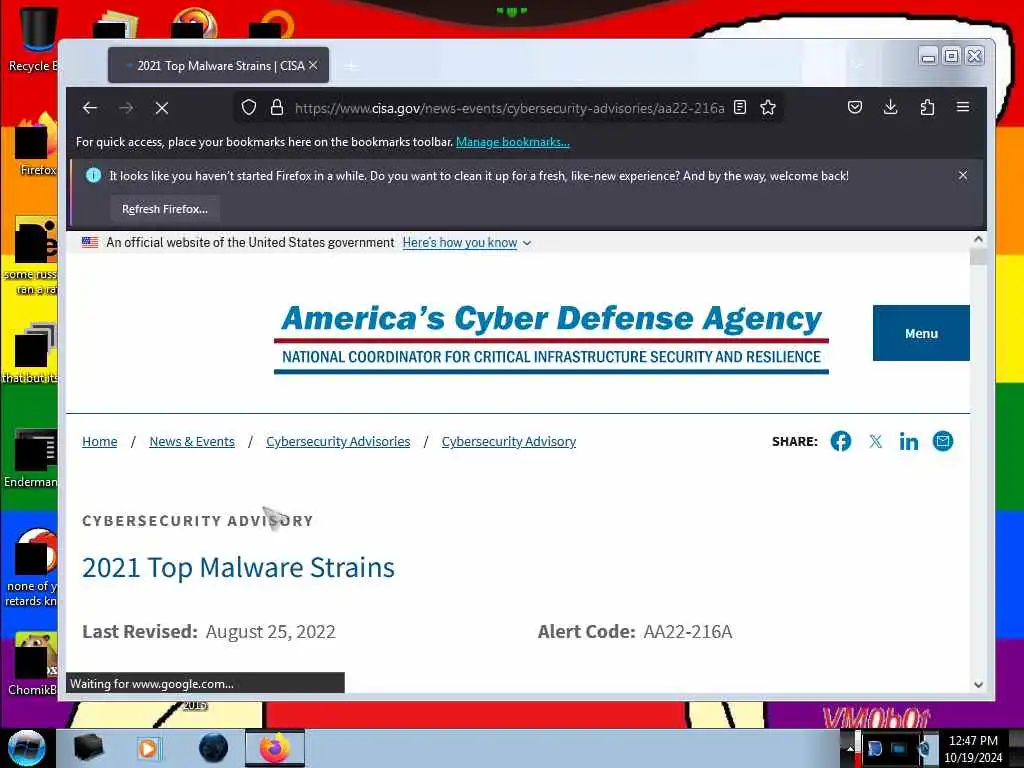
Task: Toggle reader view in the address bar
Action: tap(740, 108)
